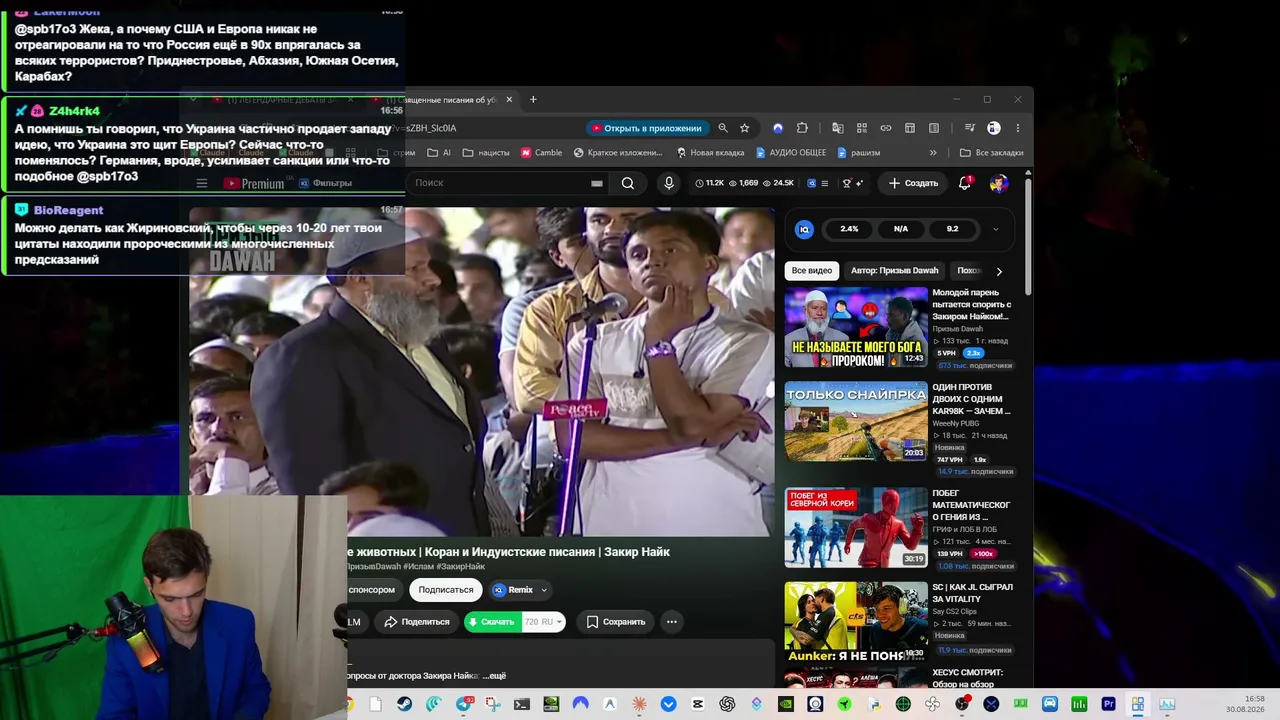The width and height of the screenshot is (1280, 720).
Task: Open the "Aunker: я не поня" thumbnail
Action: (x=856, y=621)
